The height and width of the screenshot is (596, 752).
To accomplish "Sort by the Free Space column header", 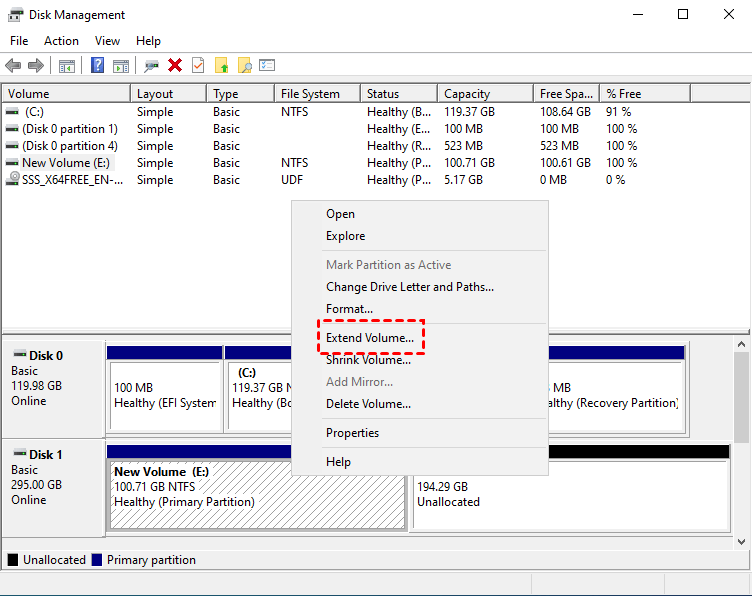I will pos(567,93).
